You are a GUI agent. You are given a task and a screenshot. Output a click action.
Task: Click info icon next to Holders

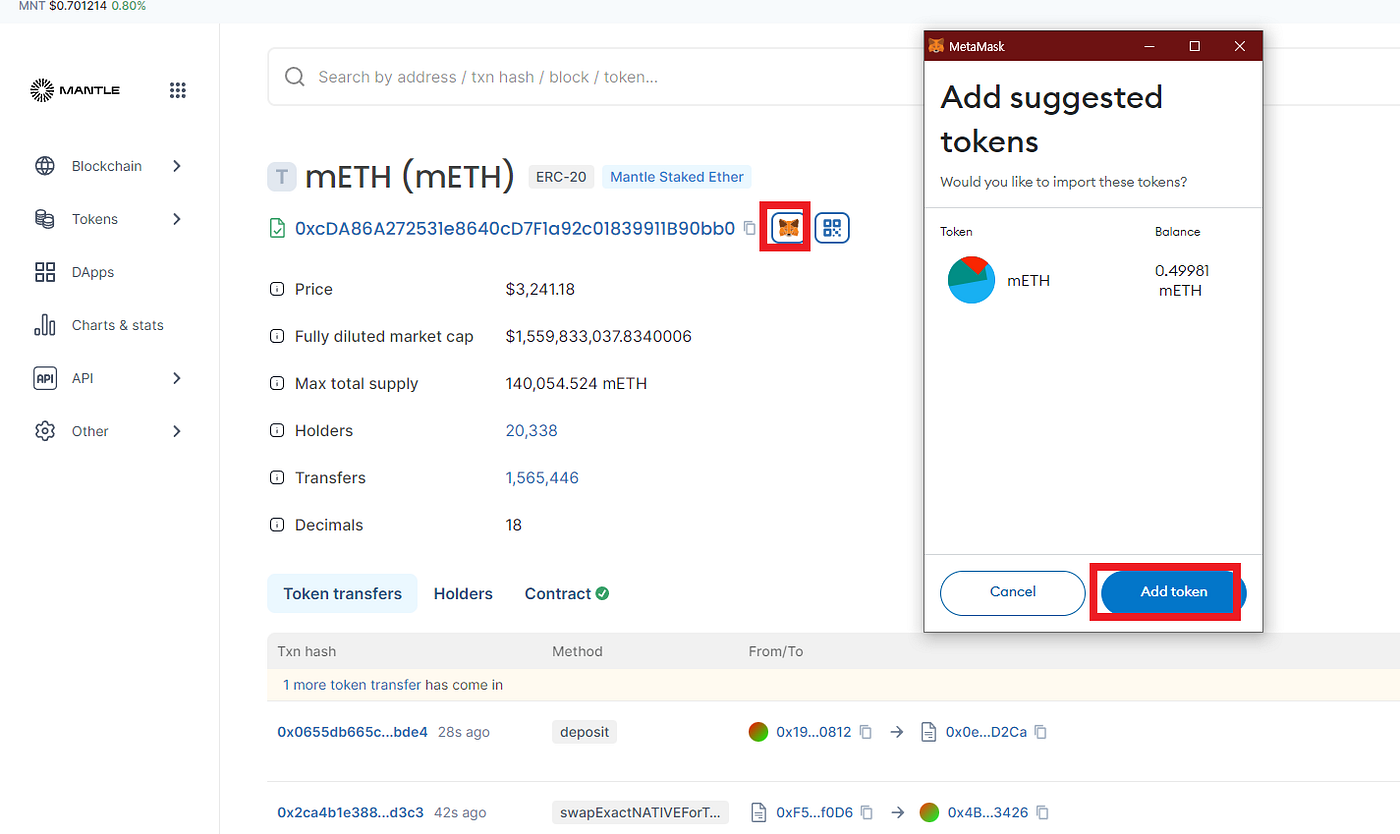(277, 430)
